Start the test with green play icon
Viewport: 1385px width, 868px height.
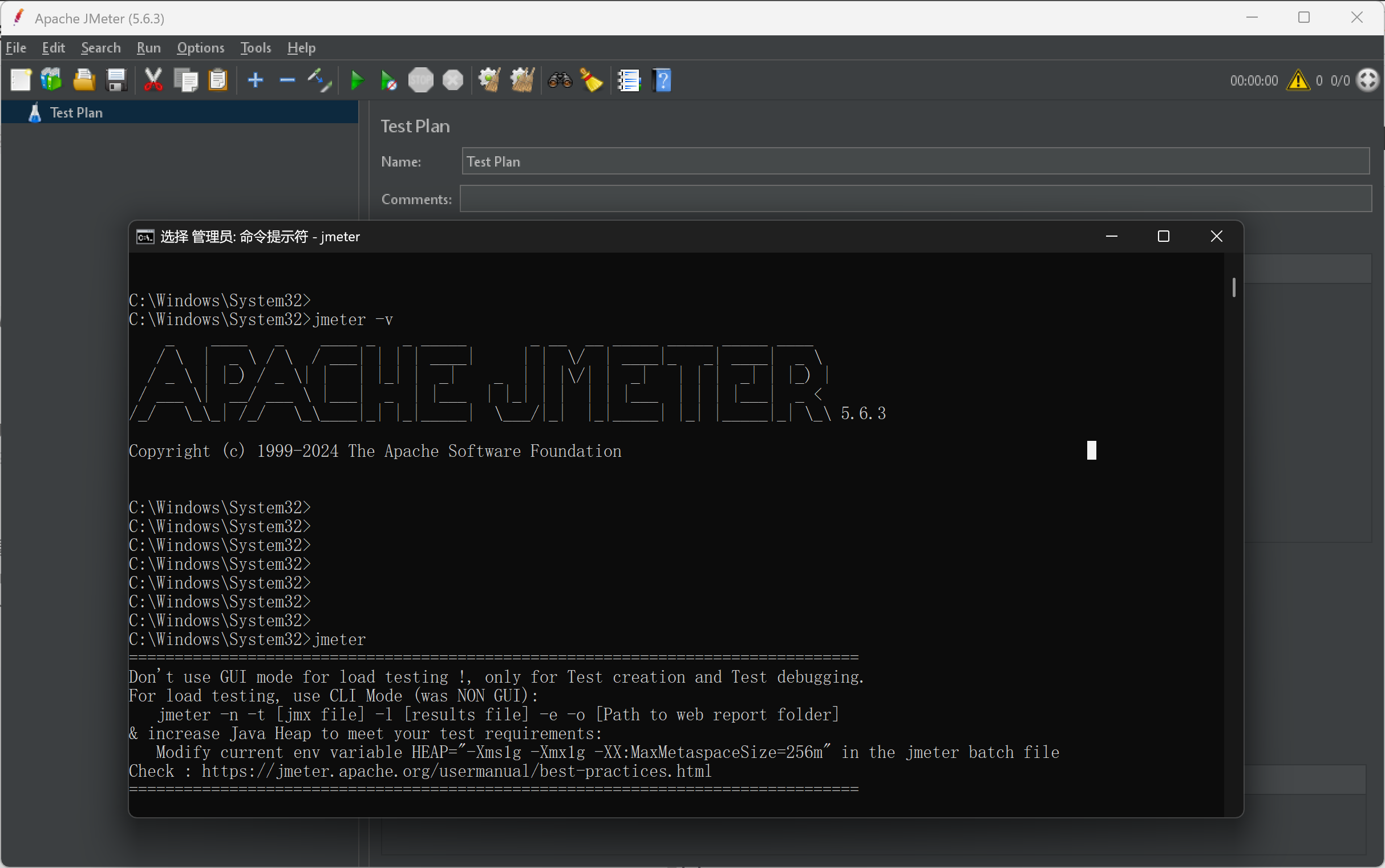pyautogui.click(x=357, y=80)
